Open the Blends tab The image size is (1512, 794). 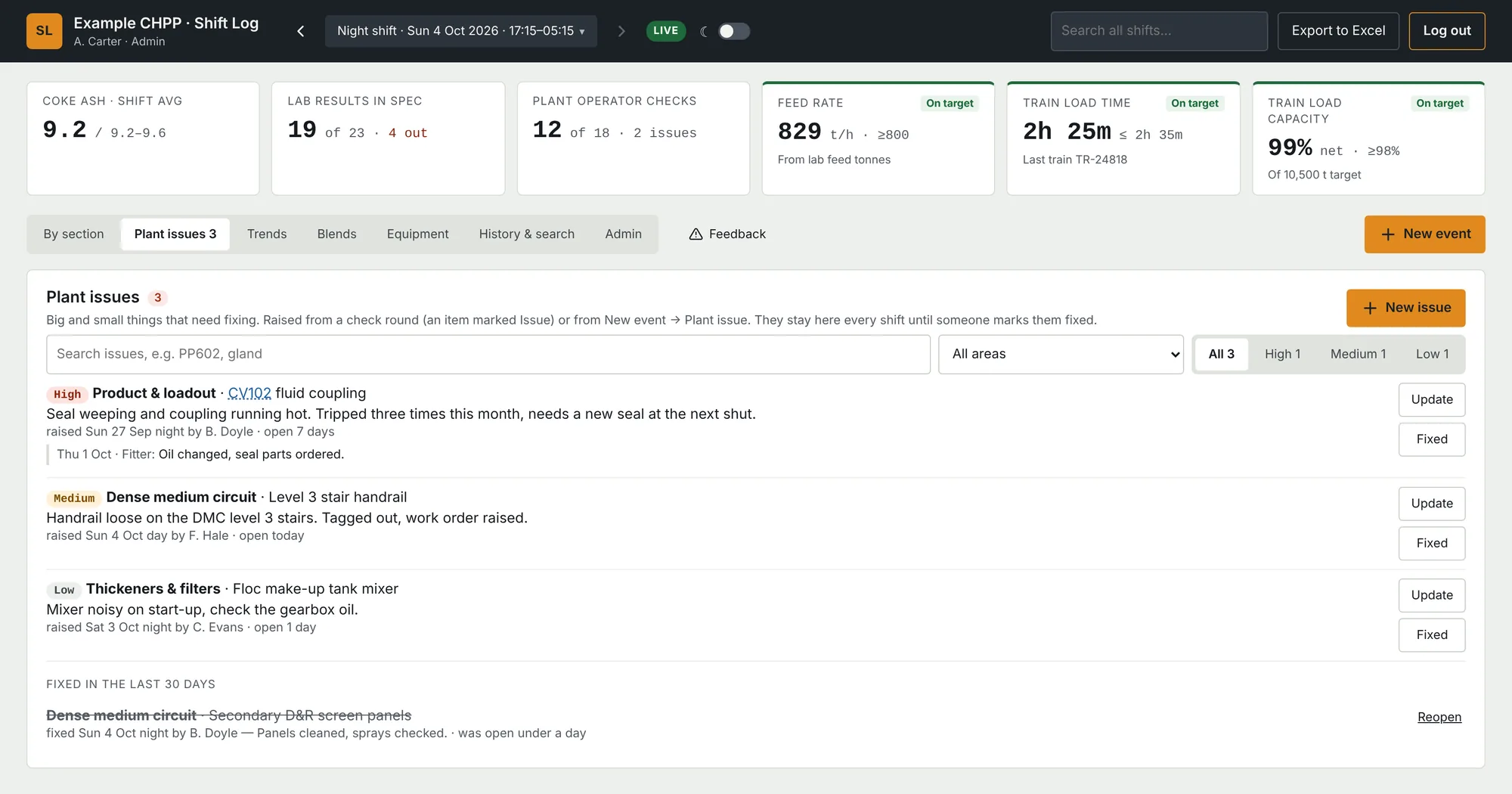[x=336, y=234]
